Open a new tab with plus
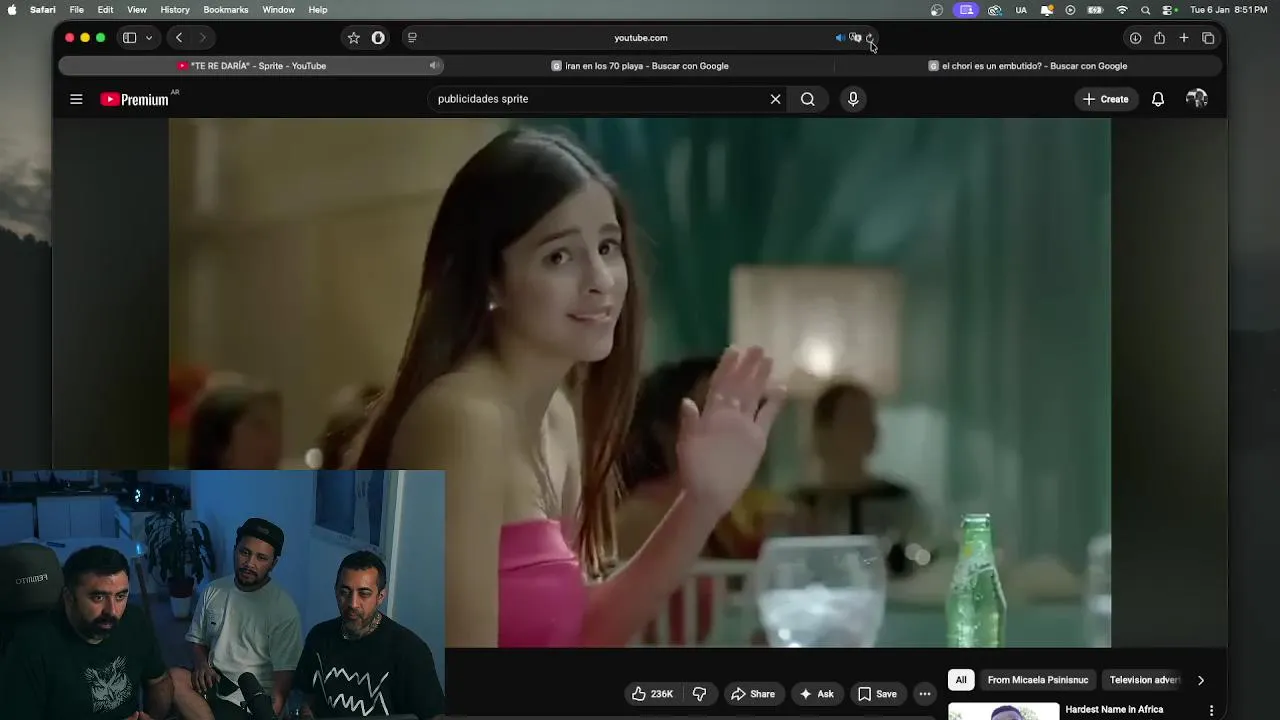The image size is (1280, 720). (x=1184, y=38)
